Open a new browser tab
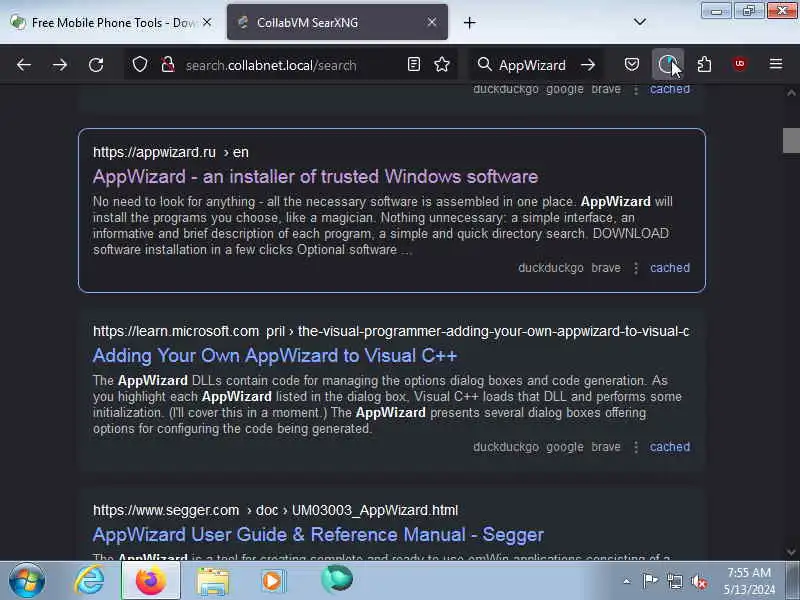Viewport: 800px width, 600px height. tap(469, 22)
